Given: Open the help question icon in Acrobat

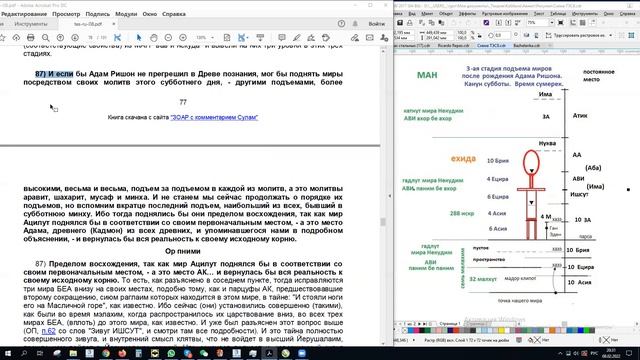Looking at the screenshot, I should [341, 24].
